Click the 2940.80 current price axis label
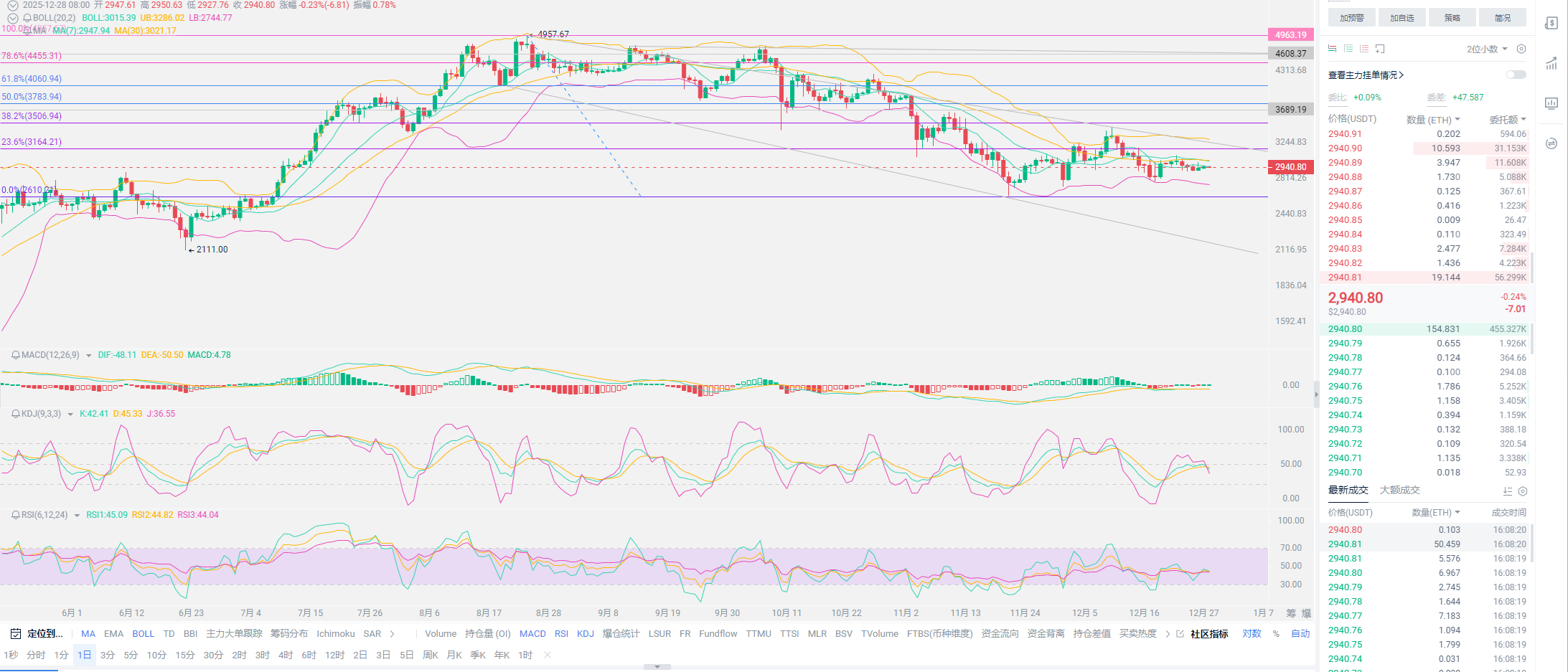1568x672 pixels. (x=1290, y=167)
